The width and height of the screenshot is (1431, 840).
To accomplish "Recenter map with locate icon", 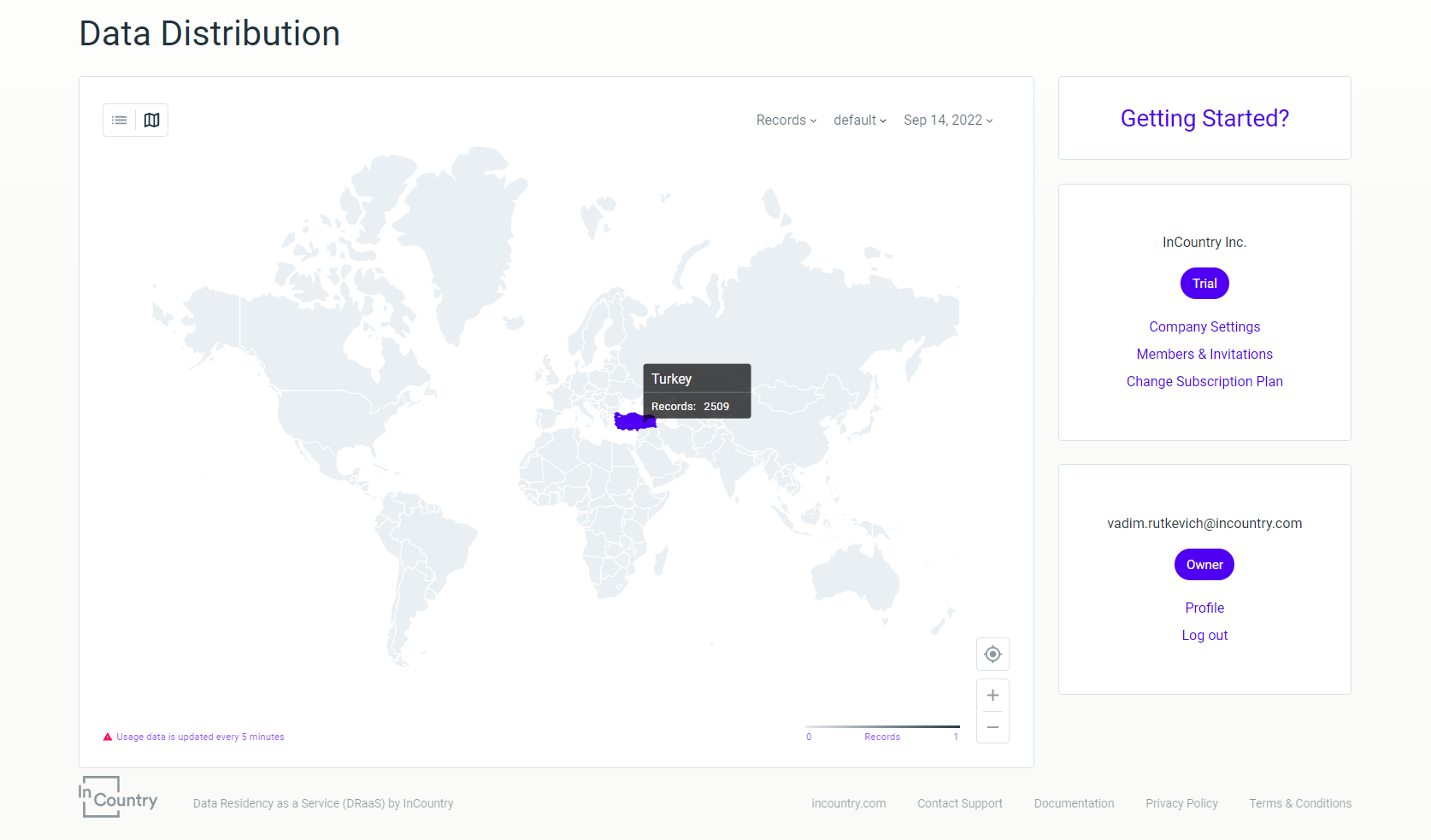I will (x=992, y=655).
